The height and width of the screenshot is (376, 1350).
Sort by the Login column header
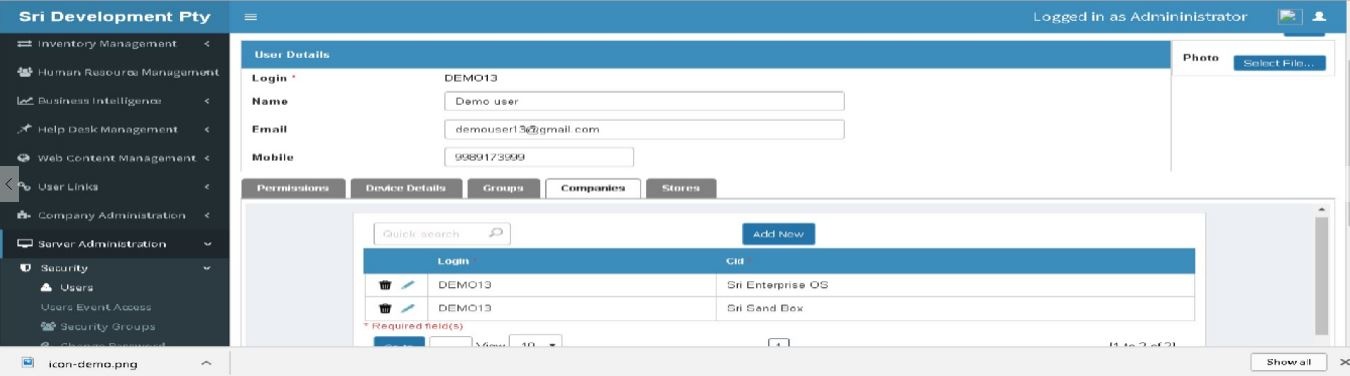453,261
